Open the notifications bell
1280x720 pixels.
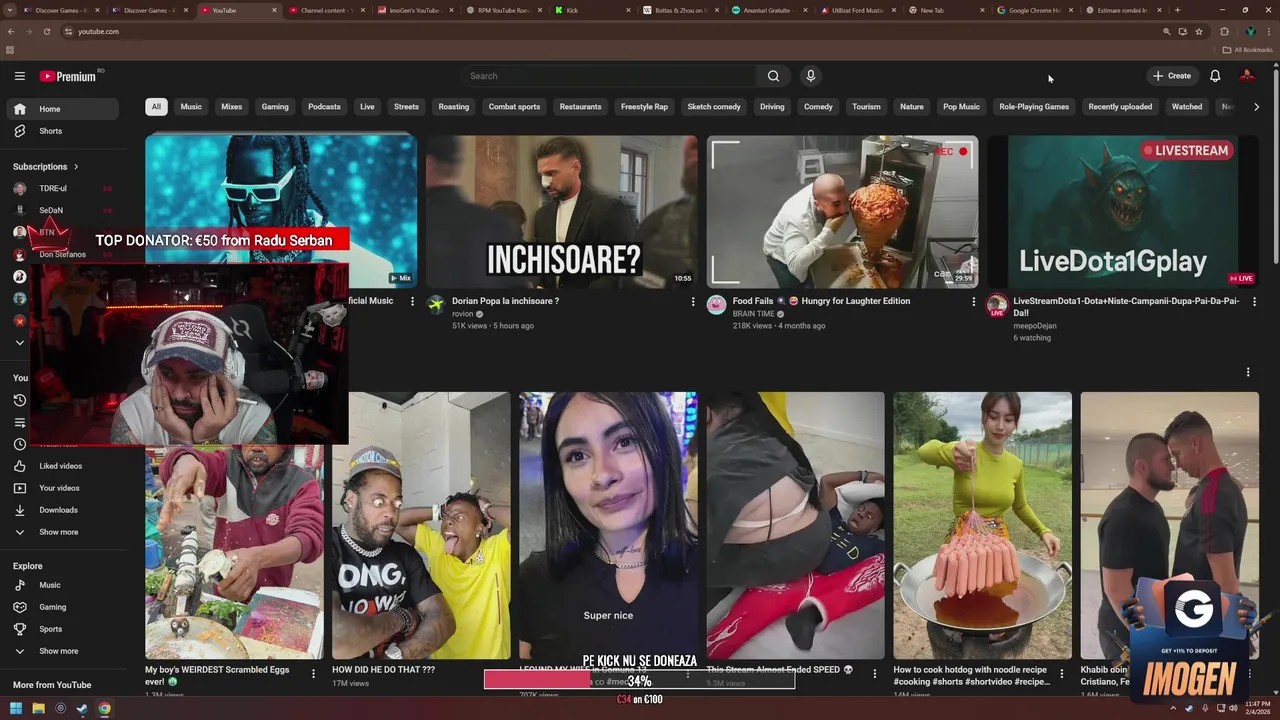coord(1215,76)
